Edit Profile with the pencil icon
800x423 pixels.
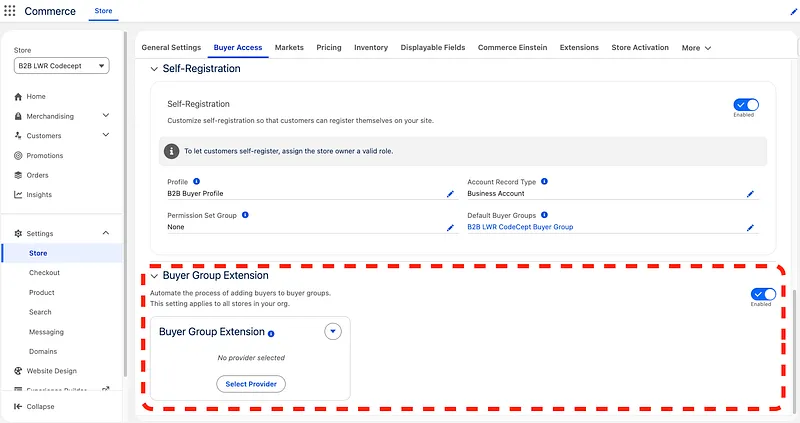(x=450, y=194)
